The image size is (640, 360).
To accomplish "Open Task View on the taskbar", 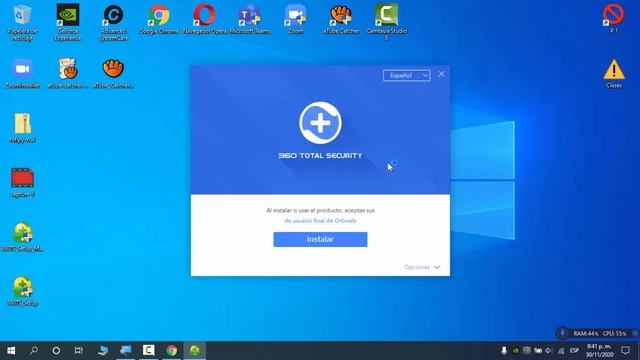I will click(79, 351).
